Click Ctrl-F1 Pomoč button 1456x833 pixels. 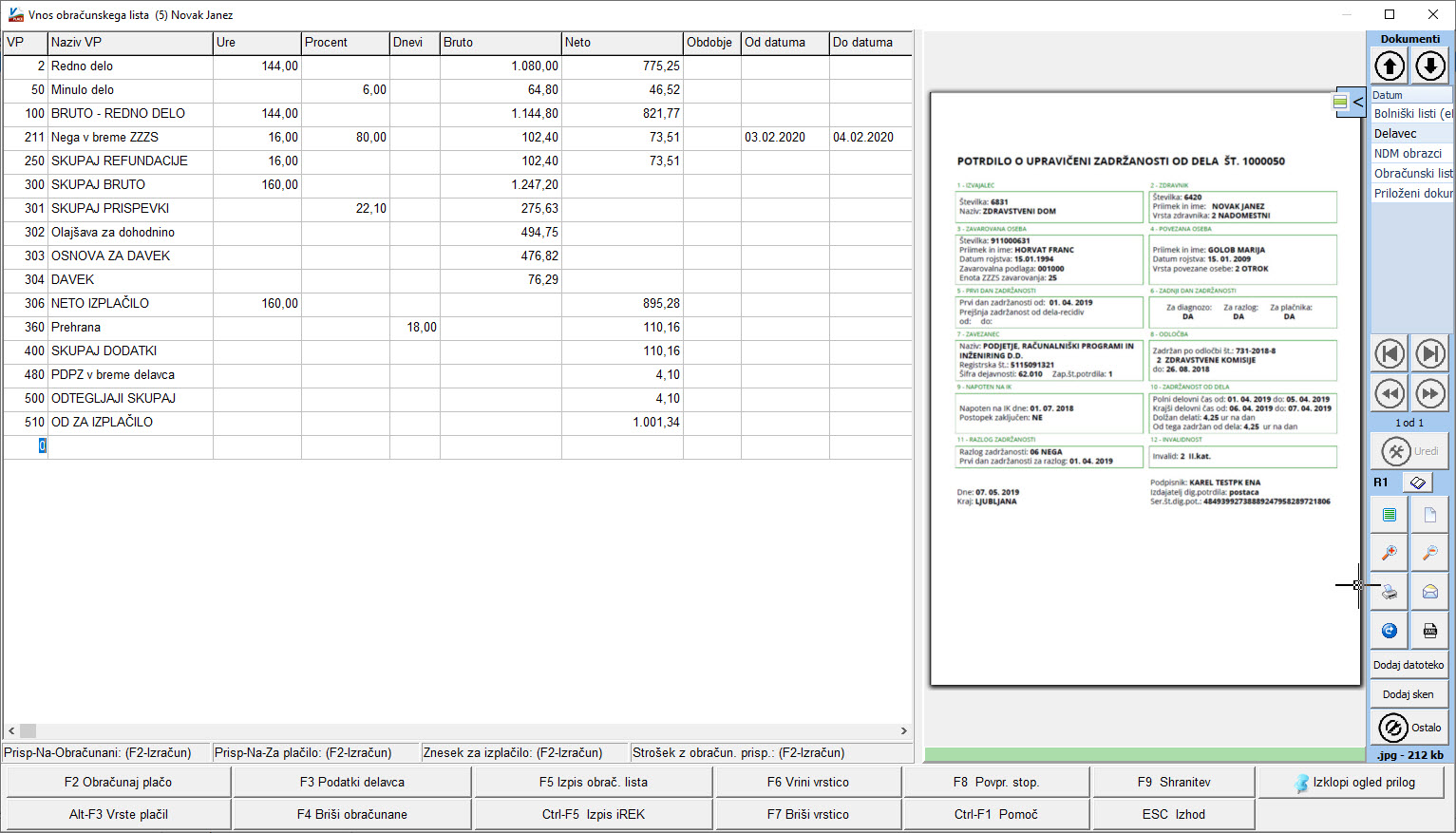click(996, 814)
